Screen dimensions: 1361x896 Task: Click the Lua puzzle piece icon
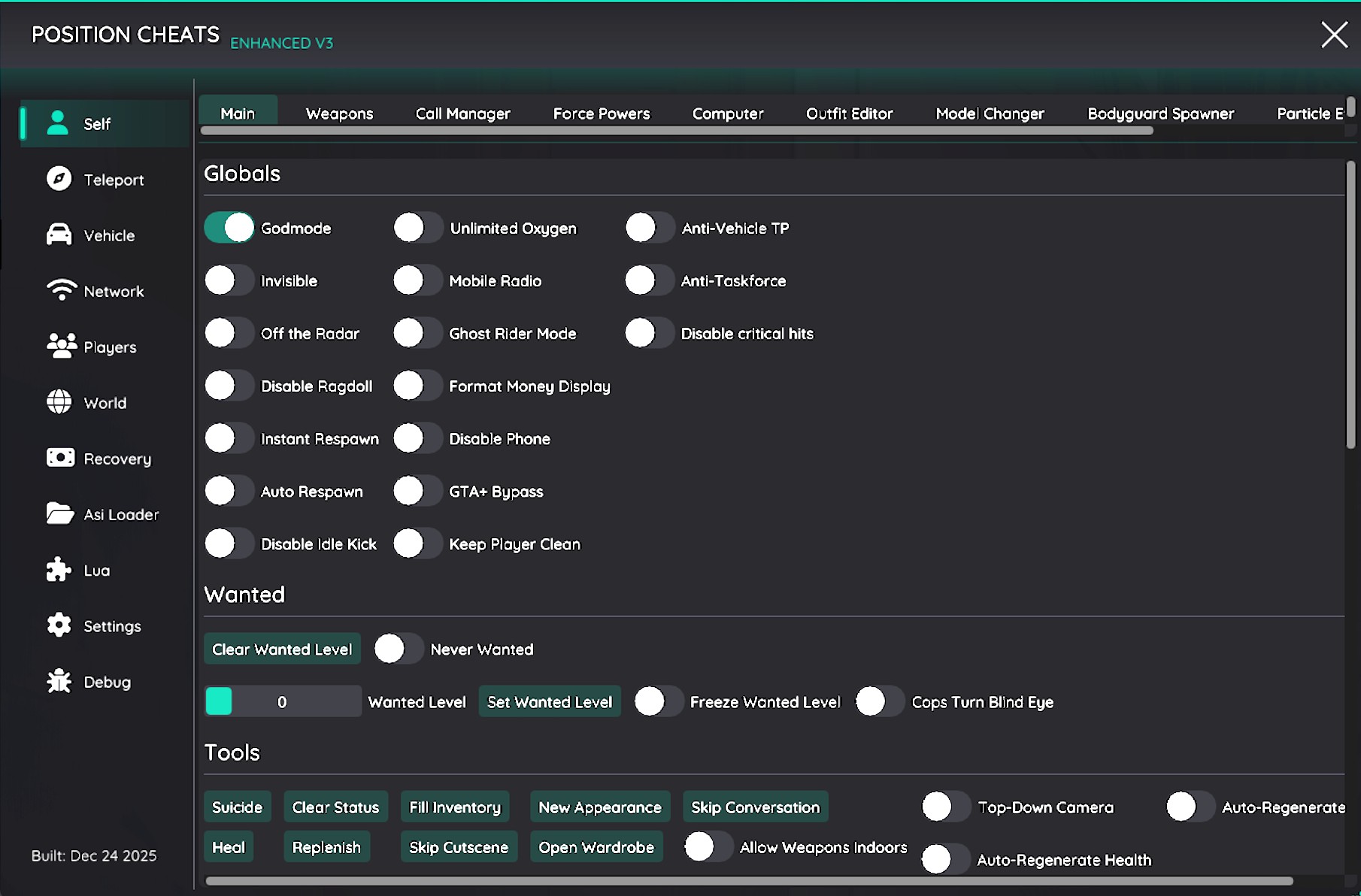(x=59, y=570)
